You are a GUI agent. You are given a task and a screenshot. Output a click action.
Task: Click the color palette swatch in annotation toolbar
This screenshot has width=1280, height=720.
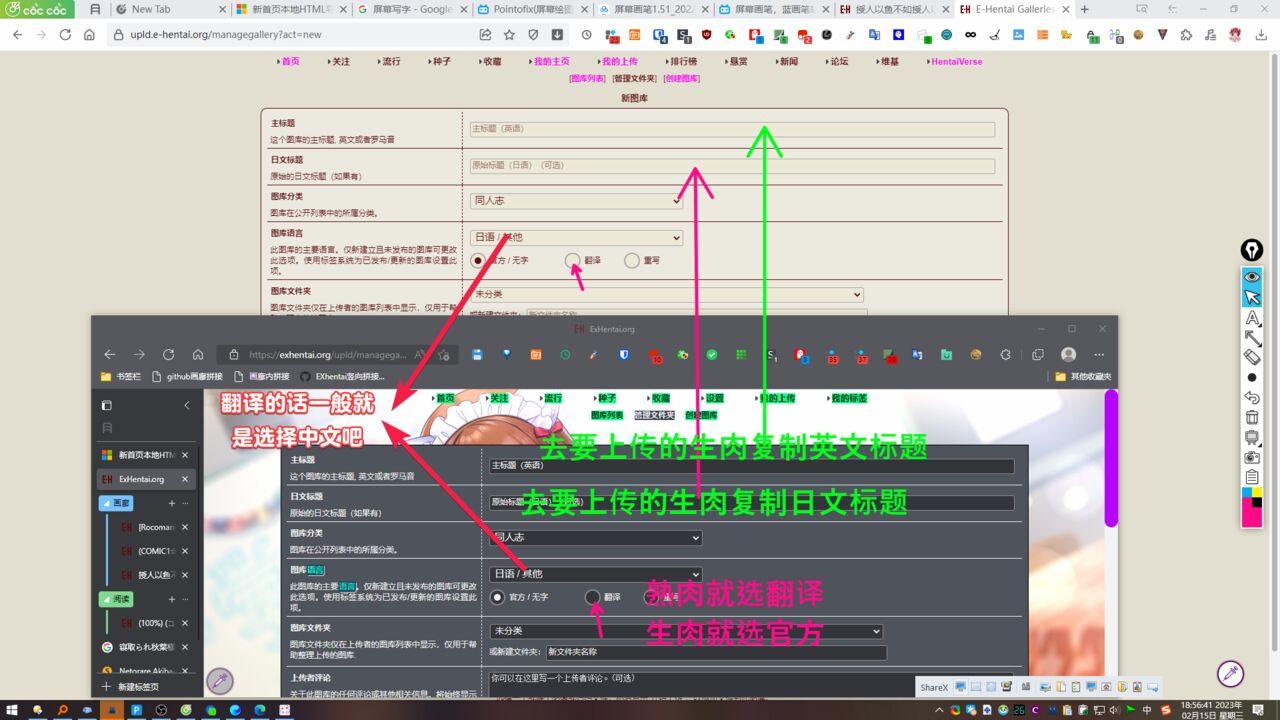click(x=1252, y=506)
